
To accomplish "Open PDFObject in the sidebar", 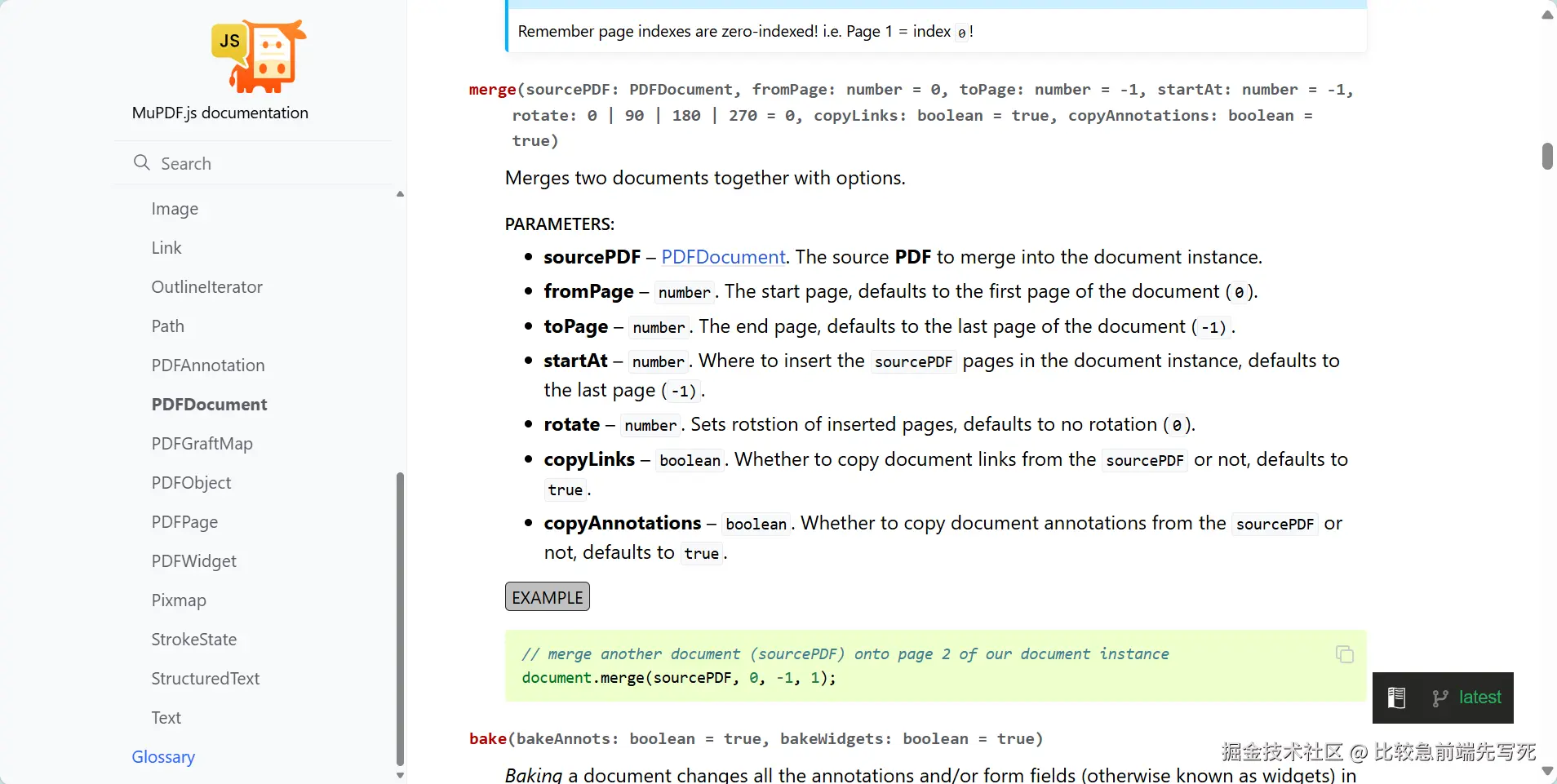I will 192,483.
